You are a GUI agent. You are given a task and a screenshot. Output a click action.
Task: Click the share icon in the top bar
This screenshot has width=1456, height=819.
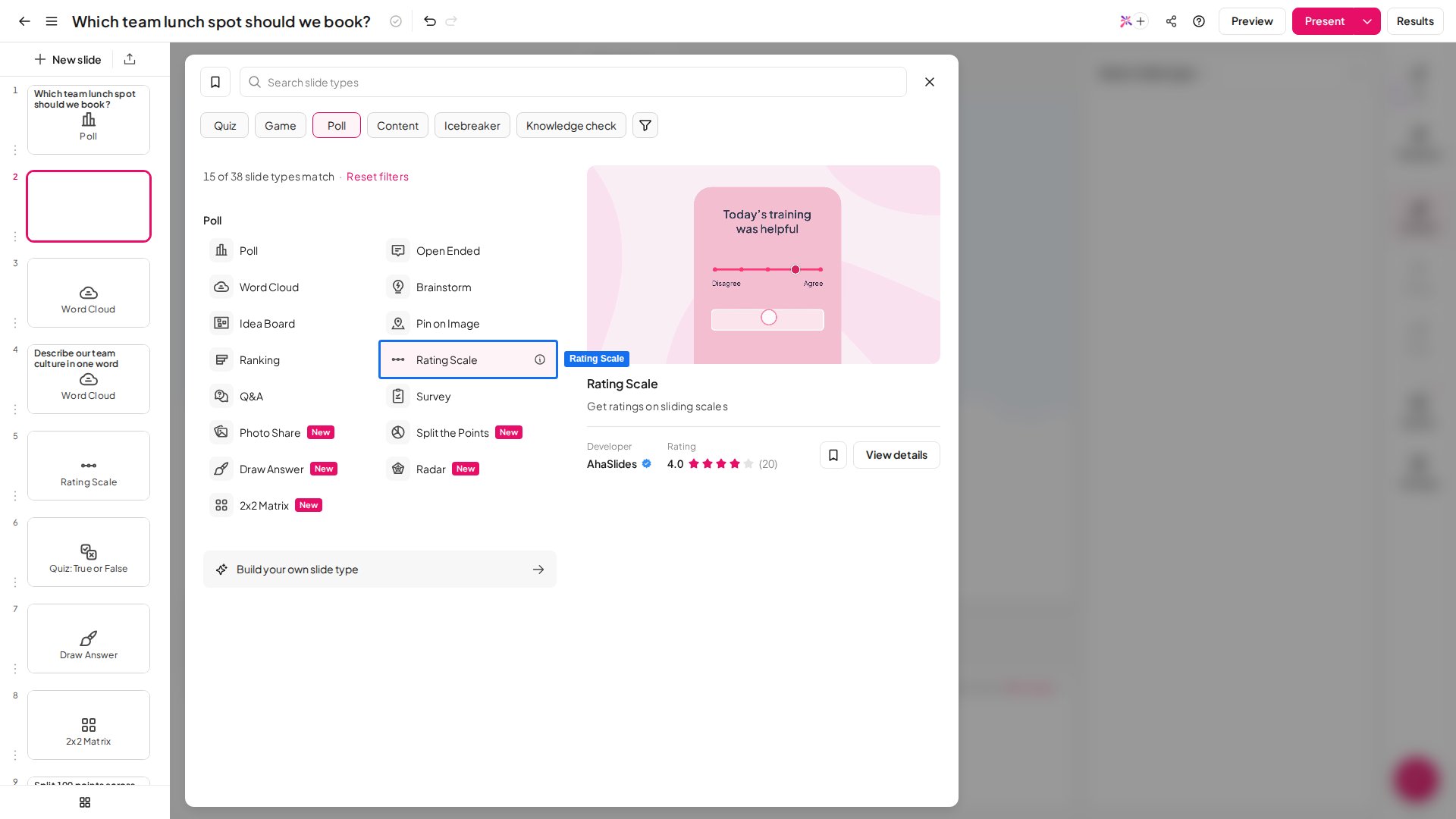(x=1172, y=21)
